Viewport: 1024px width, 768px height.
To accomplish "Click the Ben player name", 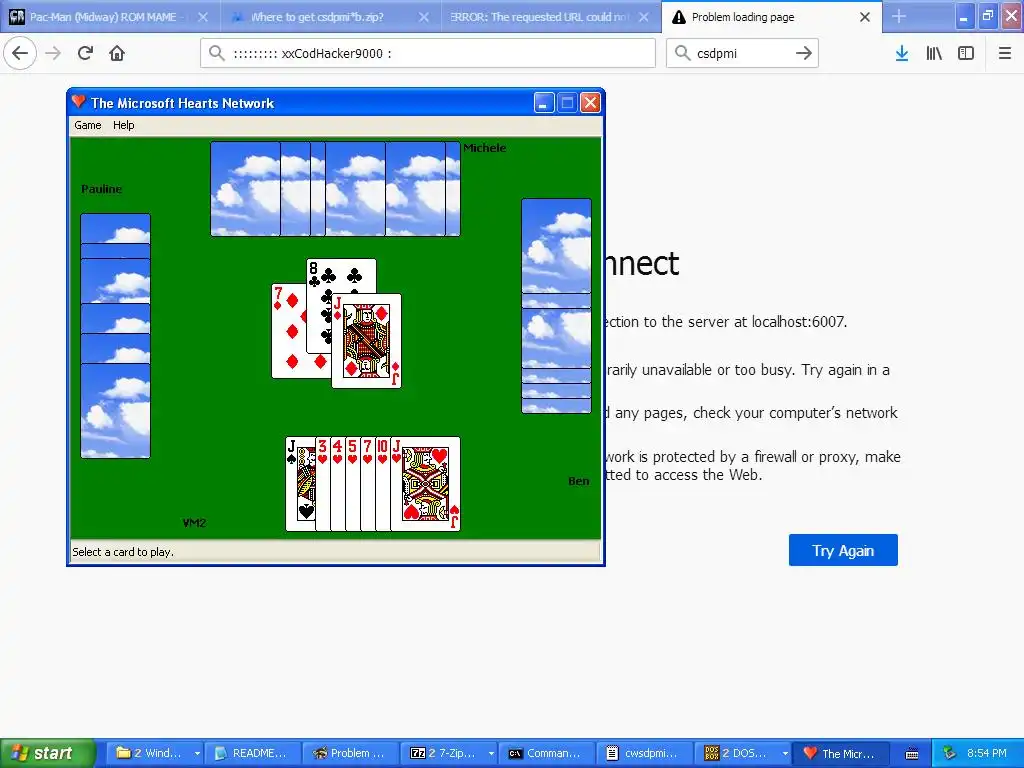I will click(579, 481).
